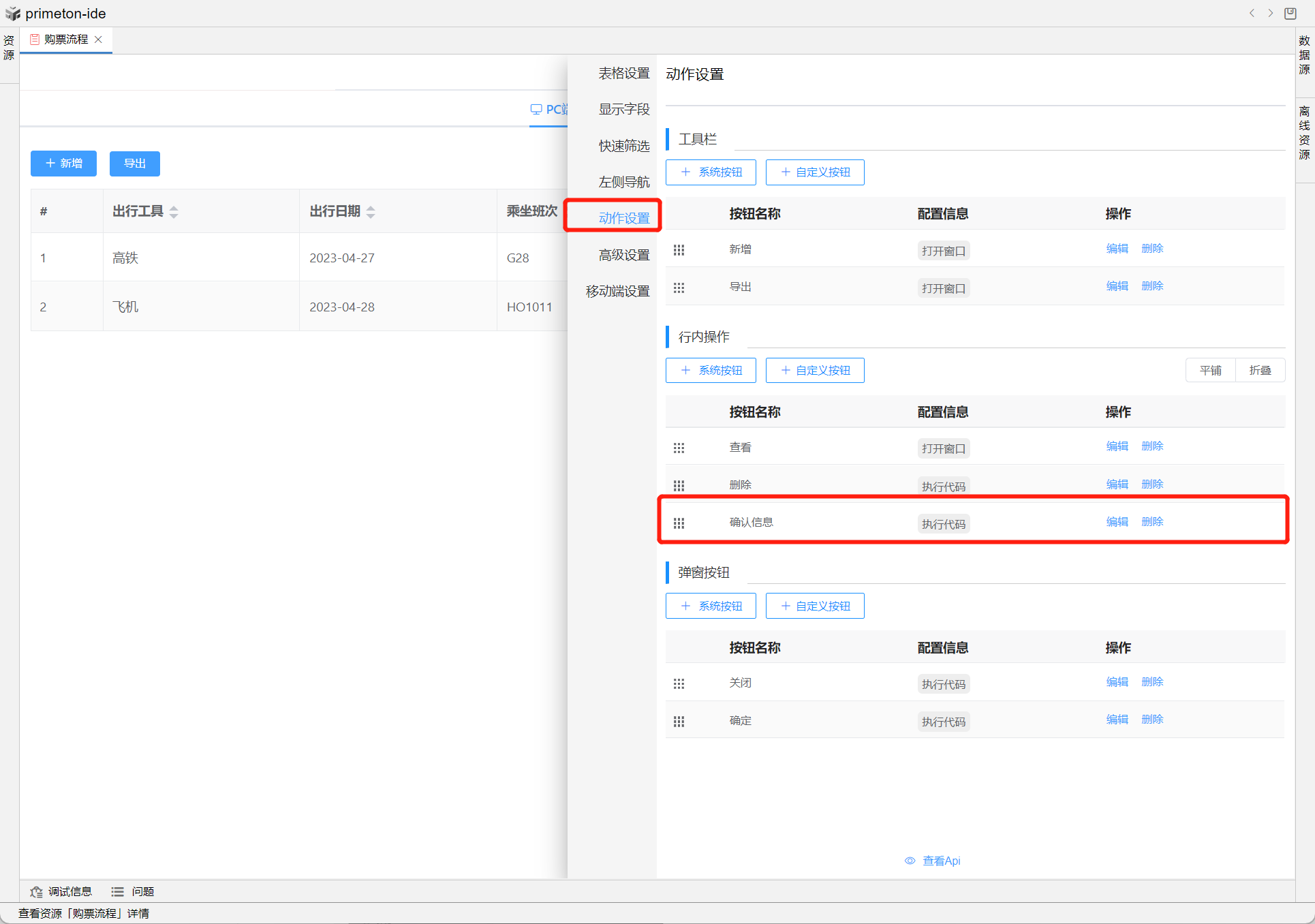Click 编辑 link for 确认信息 row
Screen dimensions: 1315x924
(1117, 522)
